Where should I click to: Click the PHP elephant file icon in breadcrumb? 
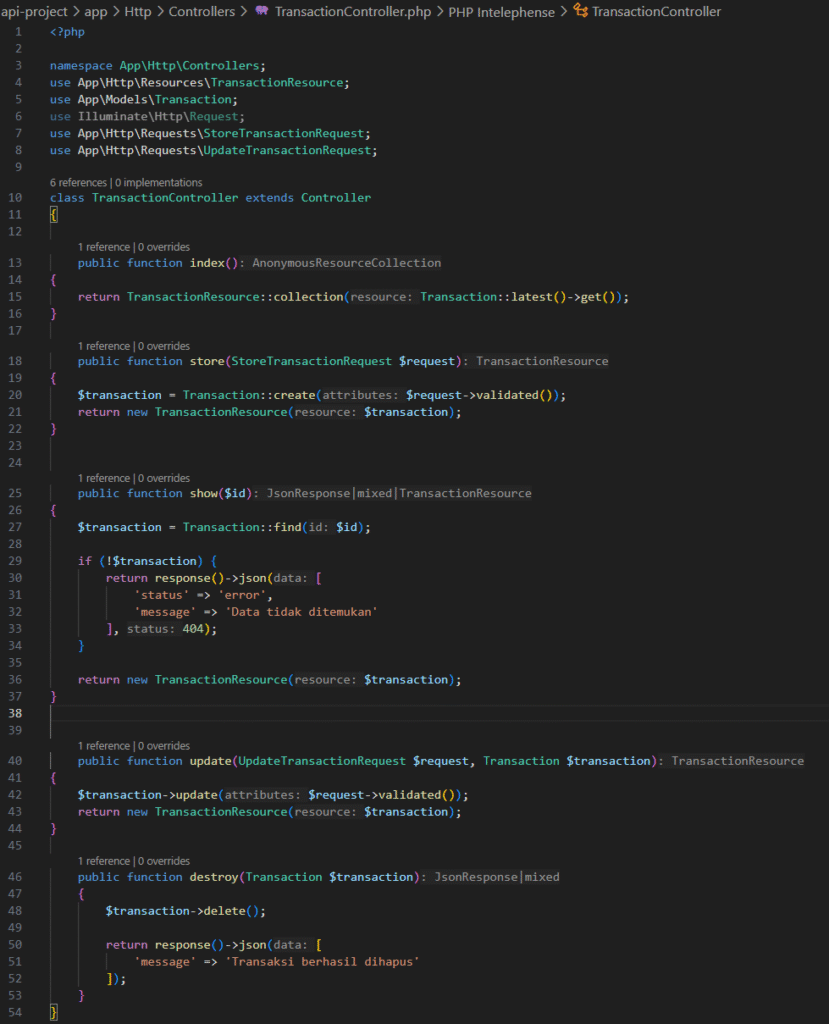[x=262, y=11]
